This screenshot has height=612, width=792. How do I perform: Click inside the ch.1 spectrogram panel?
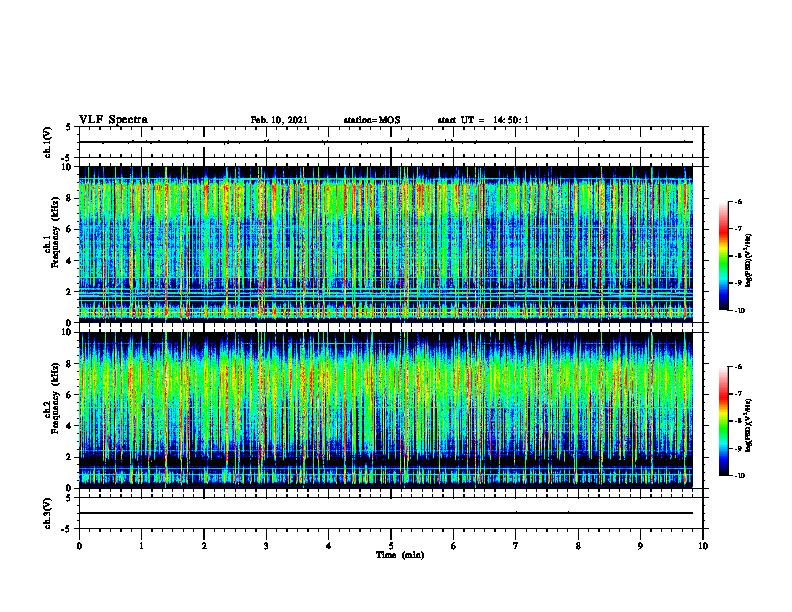click(x=386, y=244)
